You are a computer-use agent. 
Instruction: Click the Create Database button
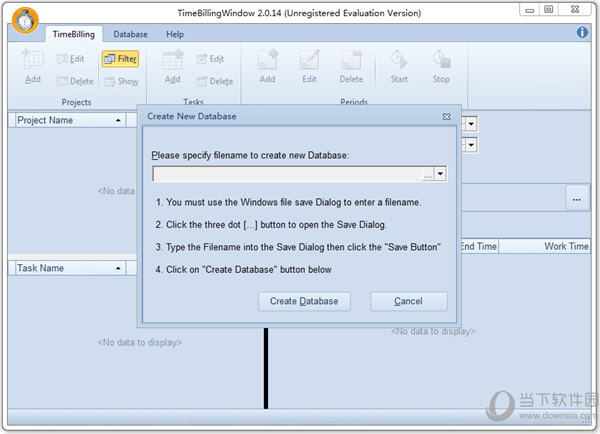pos(304,302)
